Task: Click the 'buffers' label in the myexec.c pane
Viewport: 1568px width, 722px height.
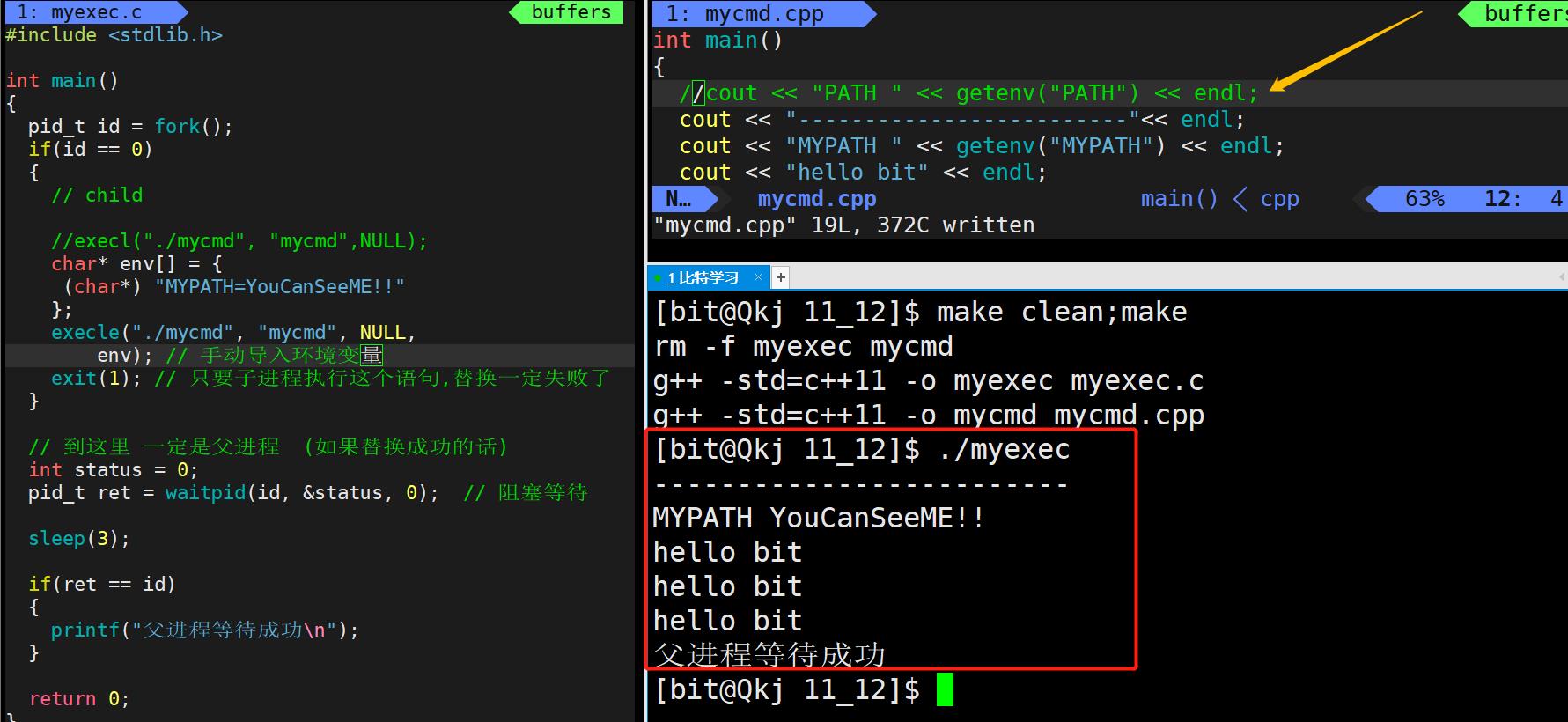Action: [x=571, y=12]
